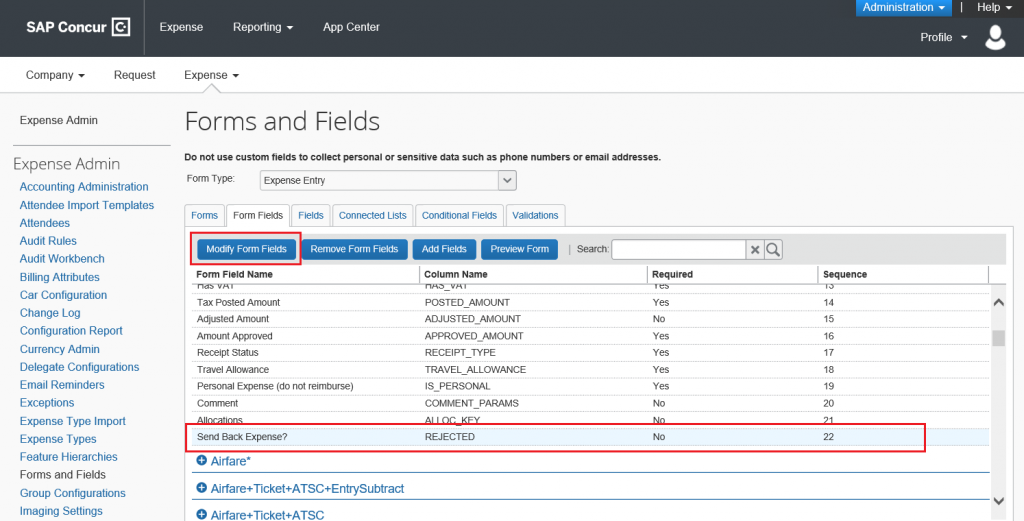
Task: Open the user profile avatar icon
Action: pyautogui.click(x=995, y=38)
